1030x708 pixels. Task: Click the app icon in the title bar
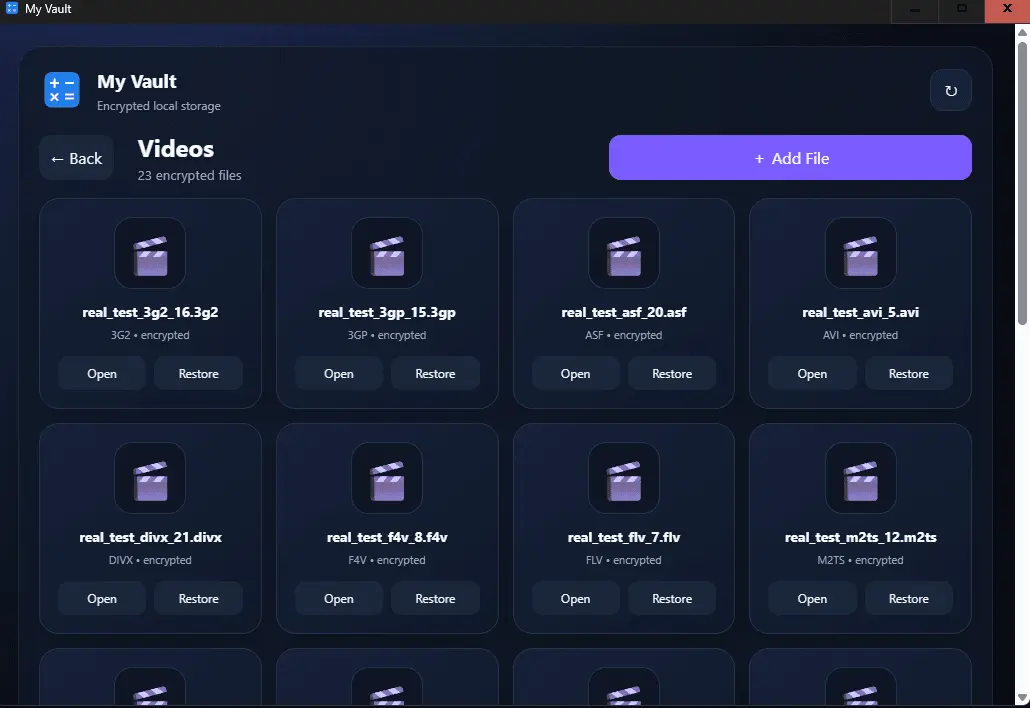(x=11, y=9)
